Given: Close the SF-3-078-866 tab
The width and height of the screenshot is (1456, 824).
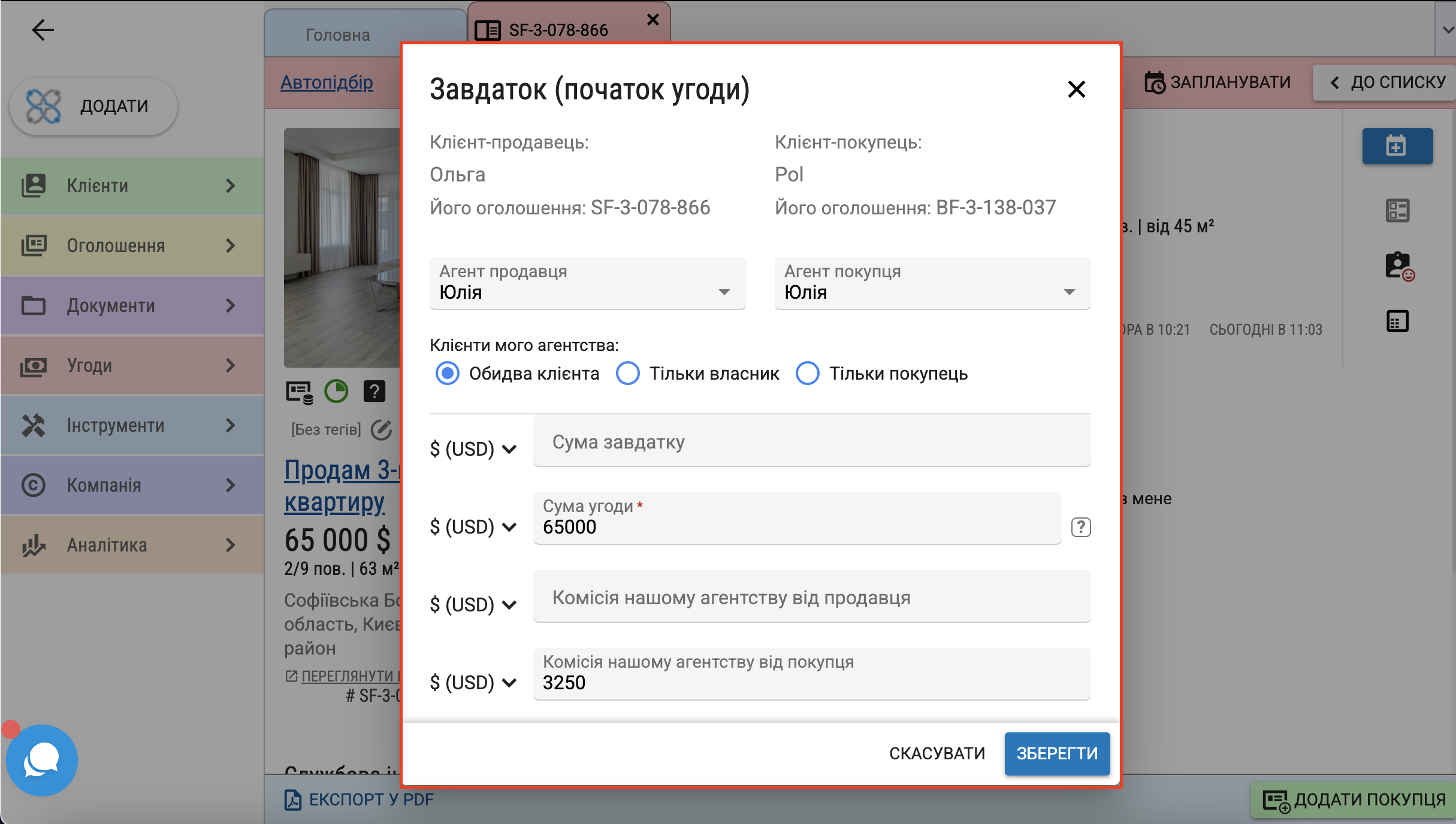Looking at the screenshot, I should 653,20.
